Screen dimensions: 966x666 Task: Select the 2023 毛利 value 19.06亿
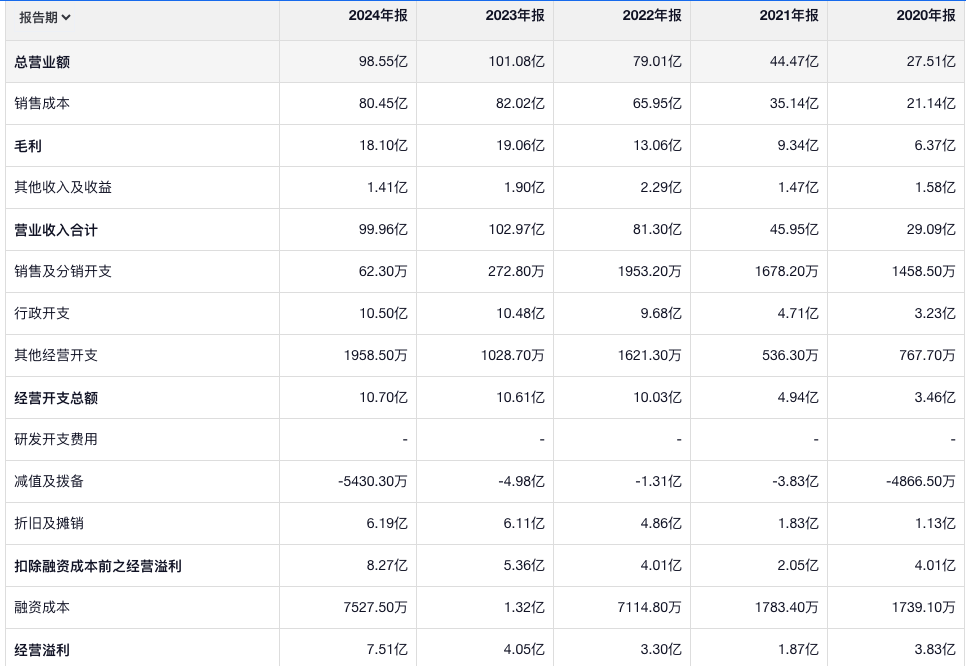(x=520, y=146)
